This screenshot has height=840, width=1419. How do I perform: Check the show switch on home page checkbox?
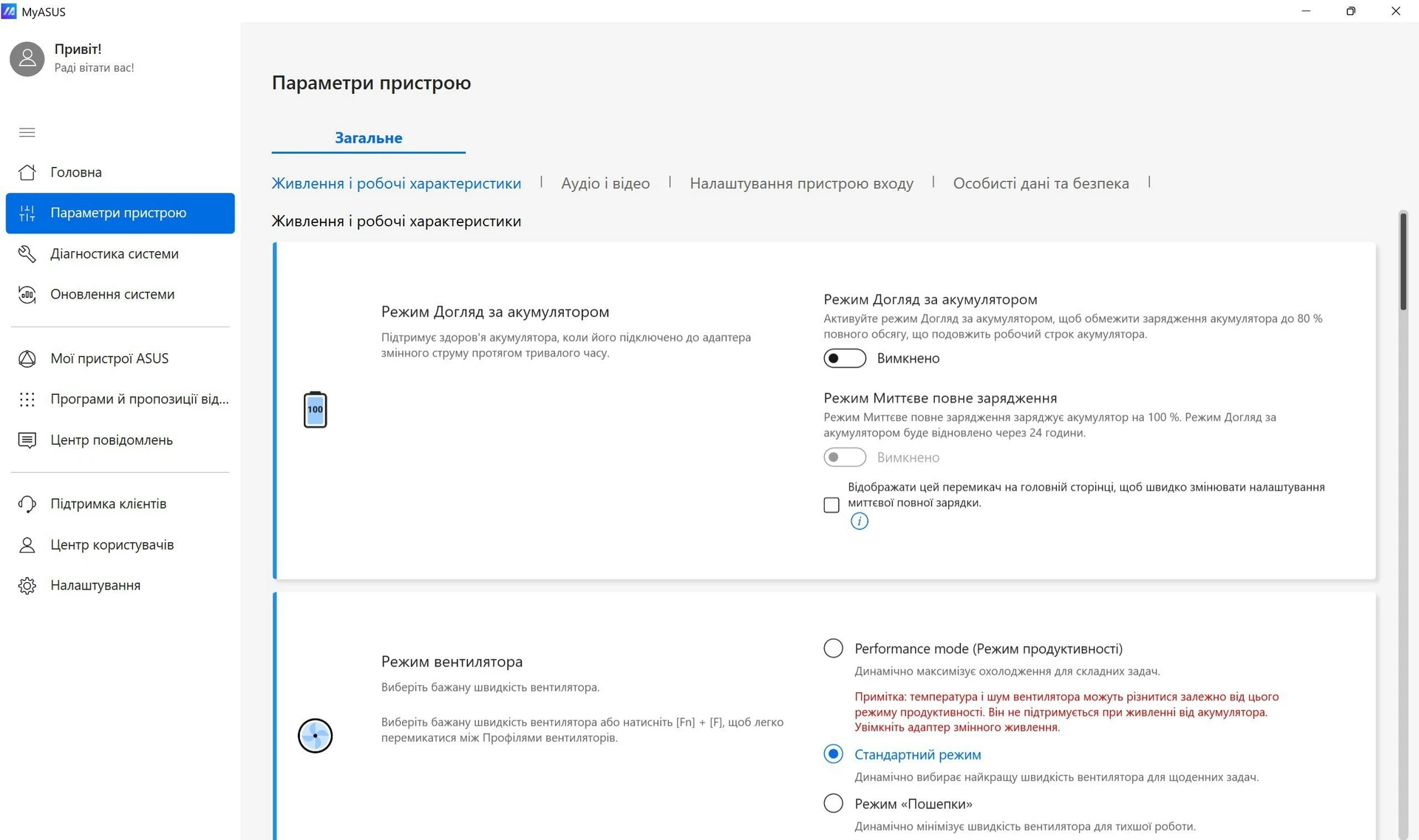point(831,505)
